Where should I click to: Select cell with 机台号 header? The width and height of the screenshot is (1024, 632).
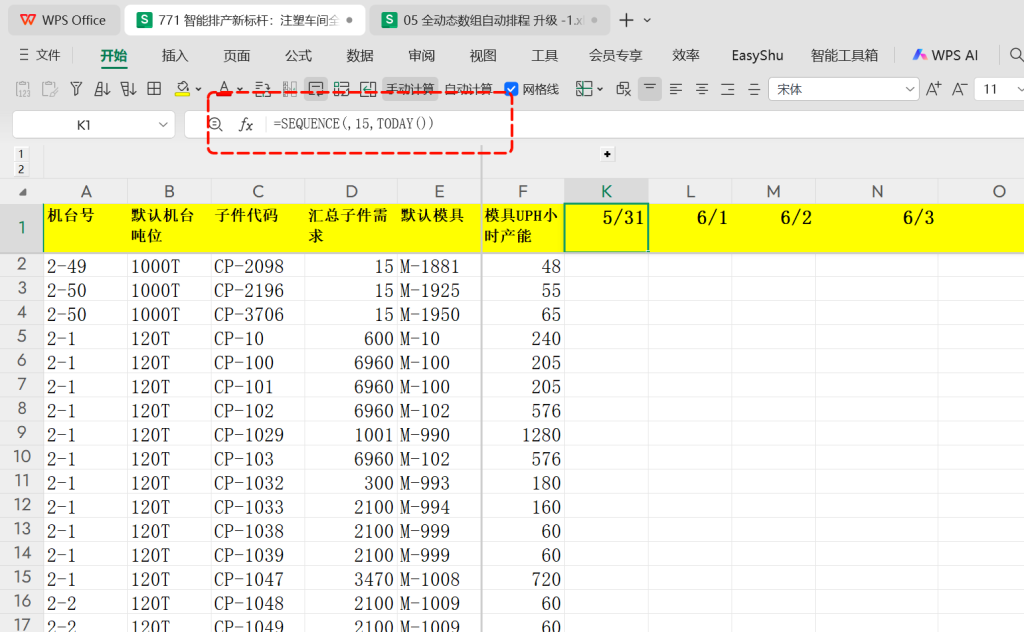pyautogui.click(x=86, y=227)
